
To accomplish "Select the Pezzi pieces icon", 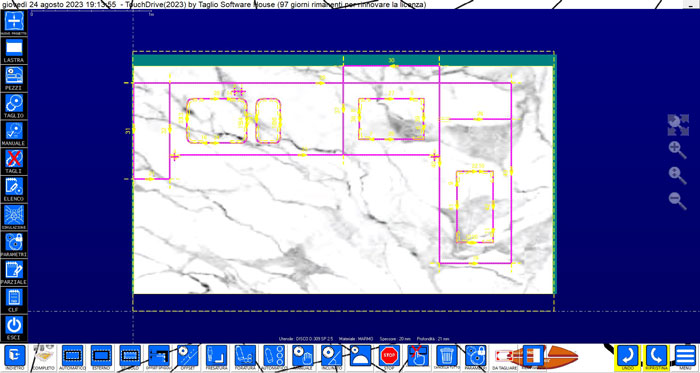I will pyautogui.click(x=14, y=78).
